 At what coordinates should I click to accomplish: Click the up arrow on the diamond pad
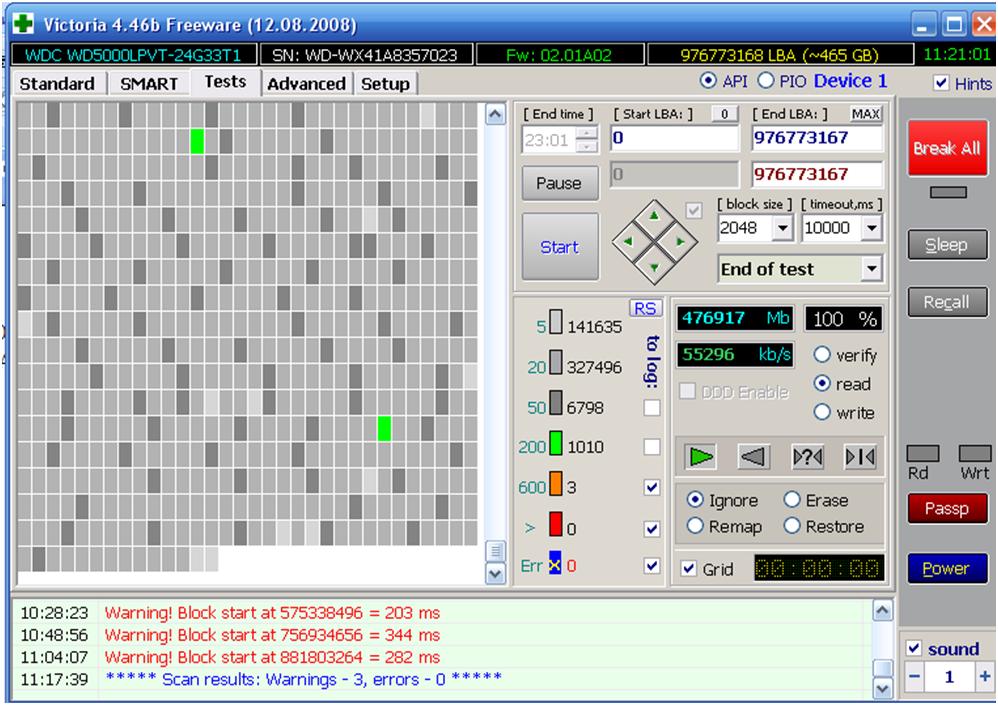[654, 216]
